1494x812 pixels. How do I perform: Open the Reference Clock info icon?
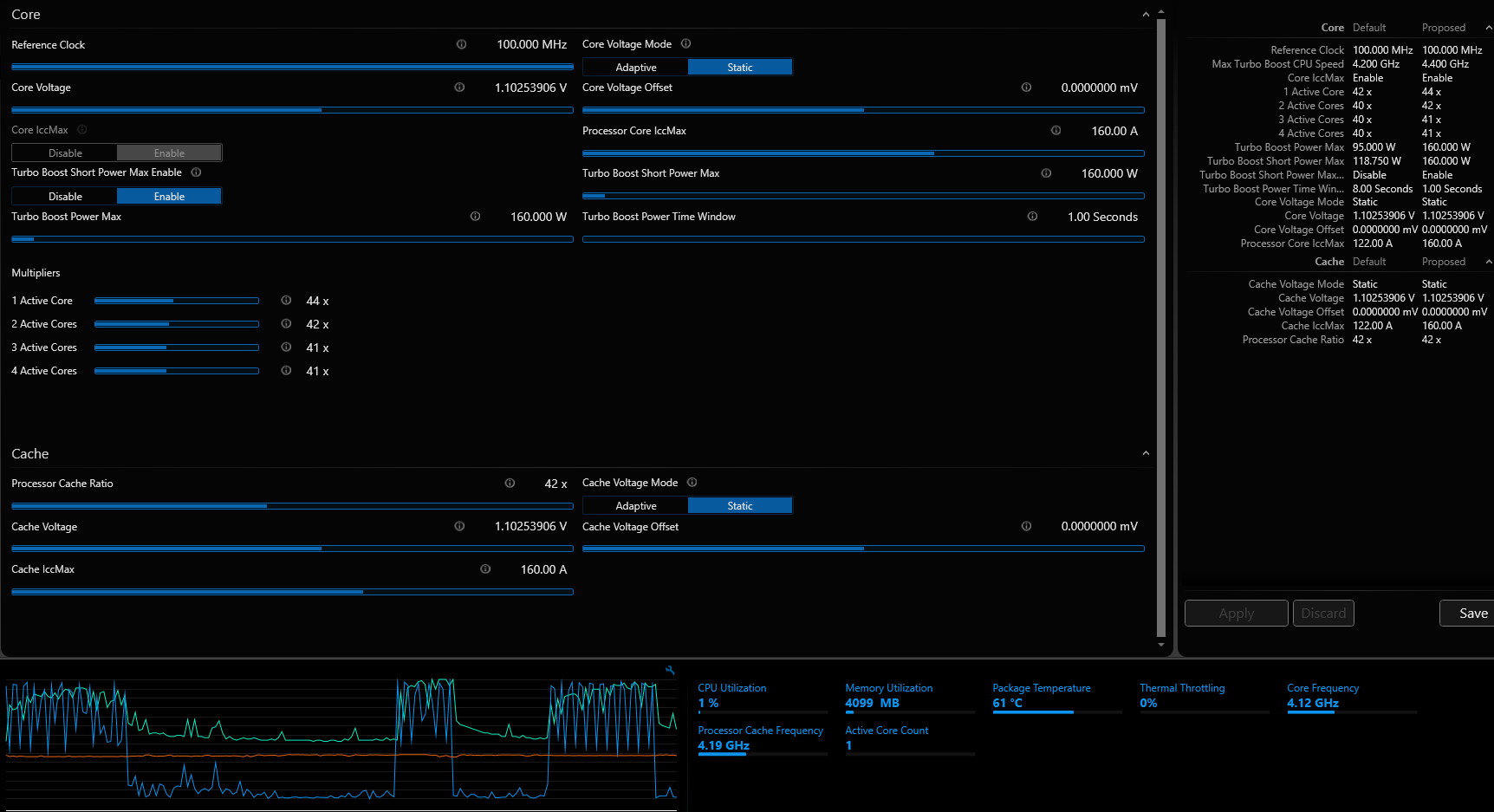(x=461, y=44)
